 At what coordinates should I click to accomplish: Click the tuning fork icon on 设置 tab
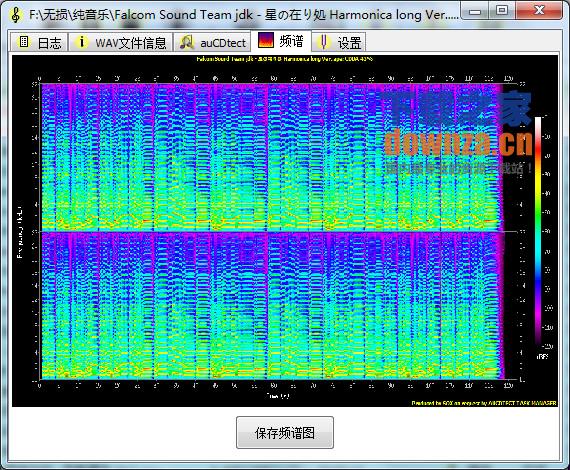pos(323,42)
